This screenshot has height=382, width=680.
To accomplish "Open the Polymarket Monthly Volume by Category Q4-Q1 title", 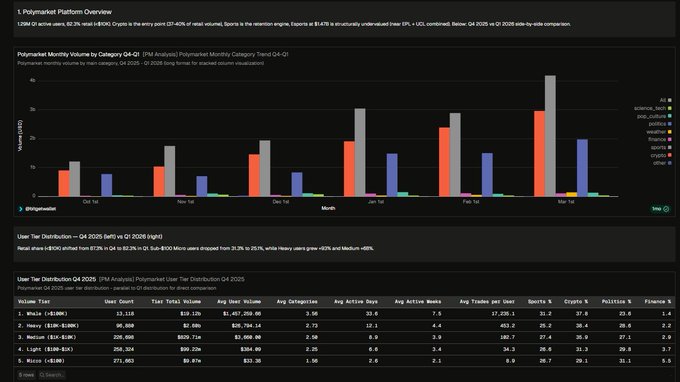I will pos(78,55).
